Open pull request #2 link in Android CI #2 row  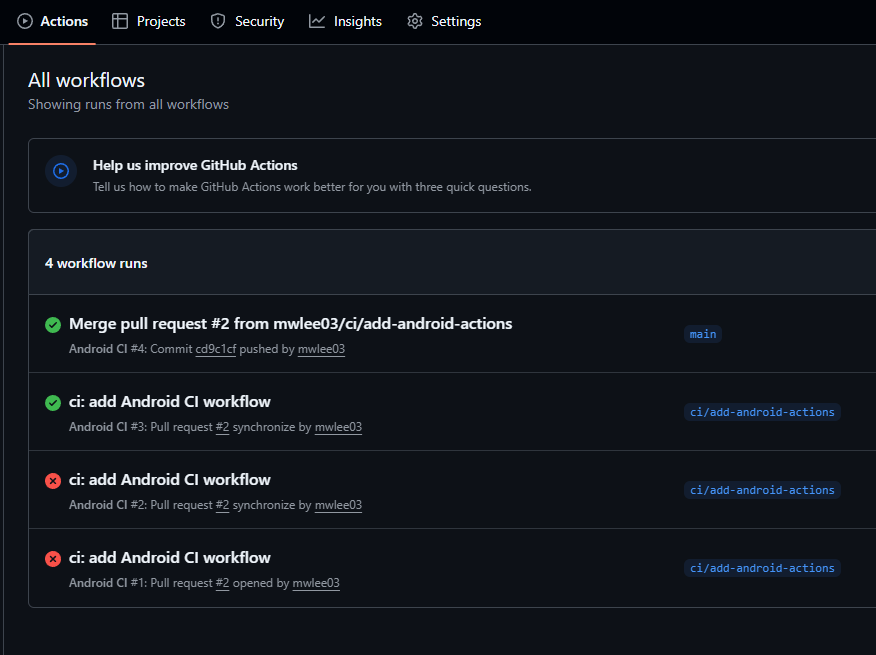[x=222, y=505]
